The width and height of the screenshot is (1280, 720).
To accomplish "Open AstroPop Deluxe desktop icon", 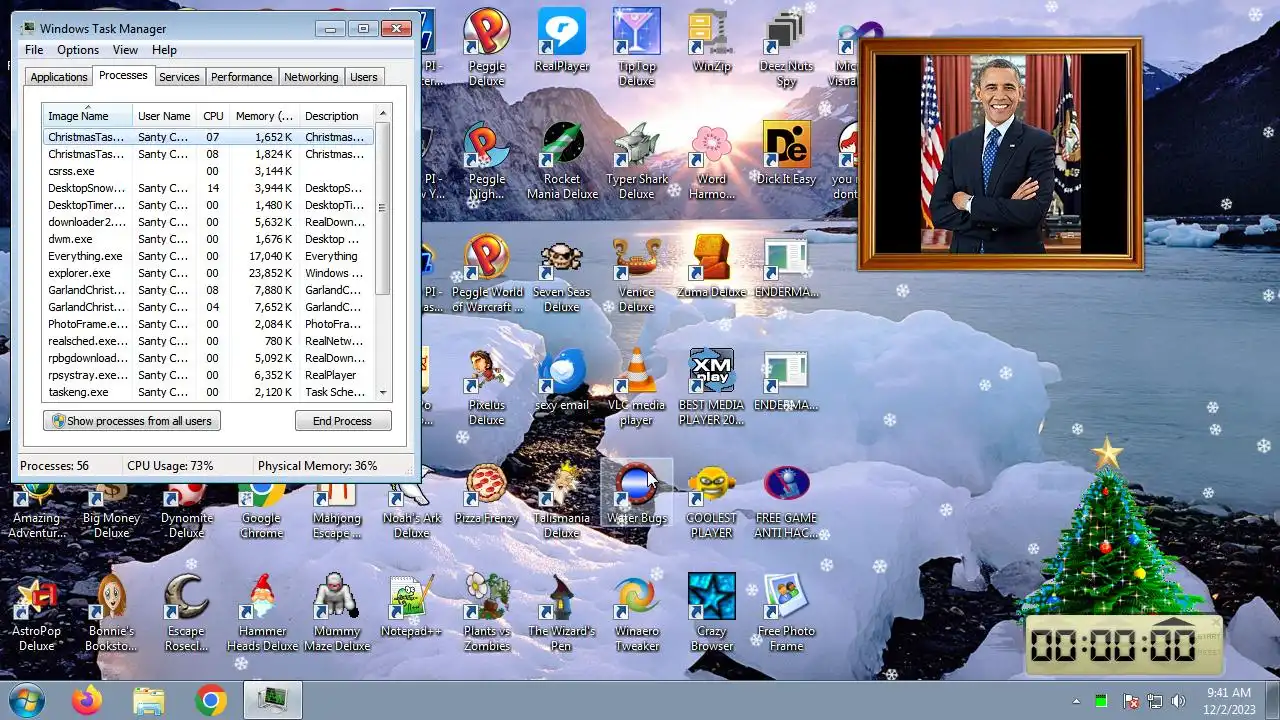I will [x=37, y=612].
